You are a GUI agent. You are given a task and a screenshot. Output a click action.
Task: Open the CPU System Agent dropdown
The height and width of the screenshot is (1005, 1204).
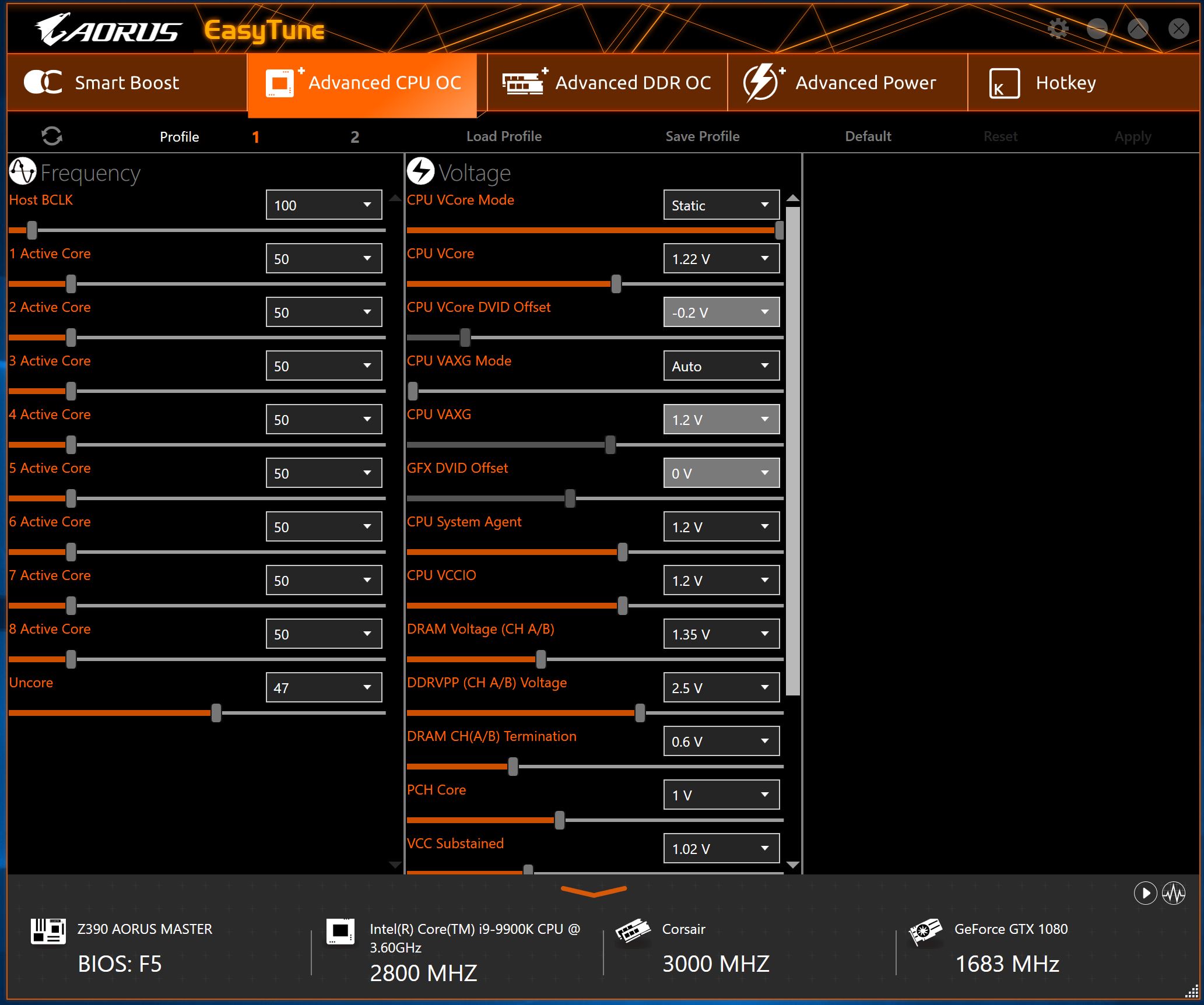(721, 526)
